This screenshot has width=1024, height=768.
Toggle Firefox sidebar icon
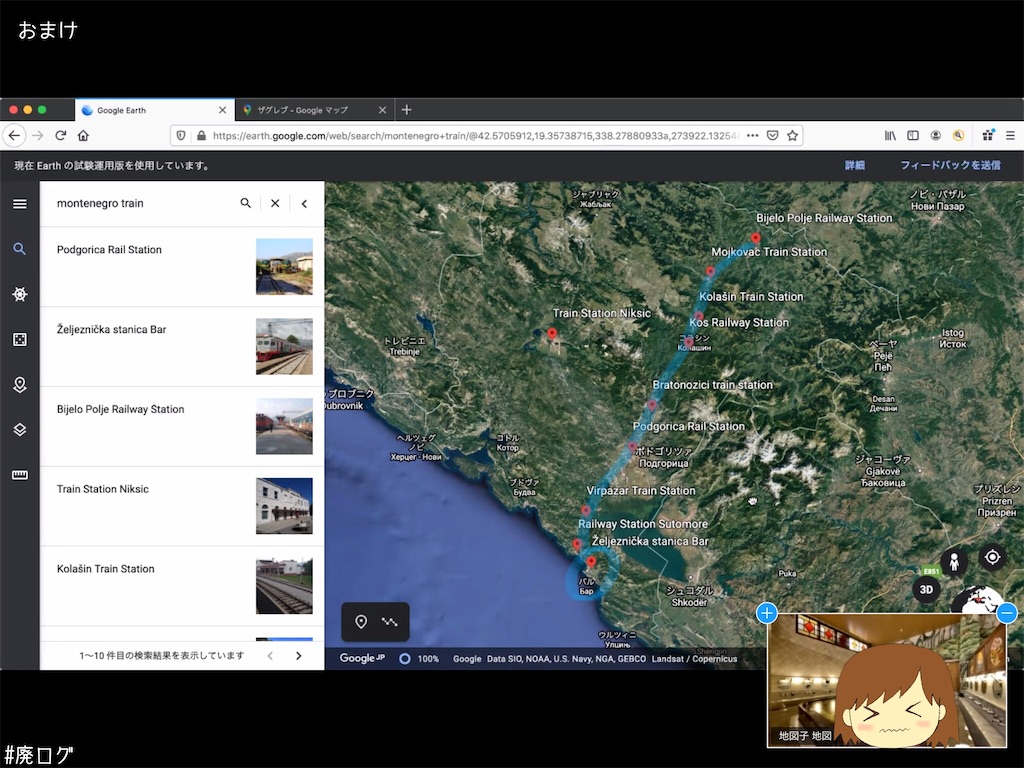(x=913, y=136)
